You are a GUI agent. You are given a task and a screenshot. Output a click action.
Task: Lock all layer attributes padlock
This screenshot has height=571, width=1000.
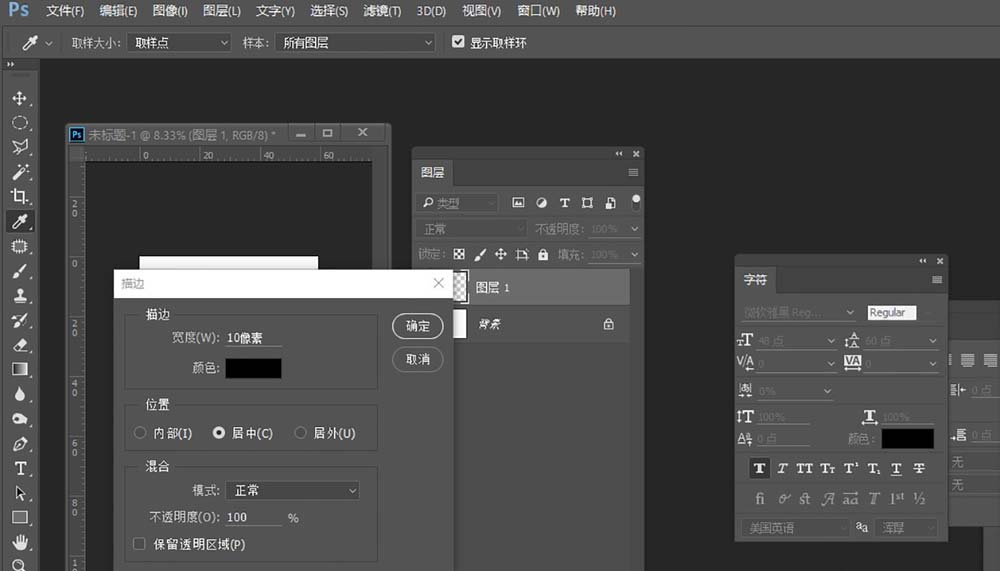(543, 255)
